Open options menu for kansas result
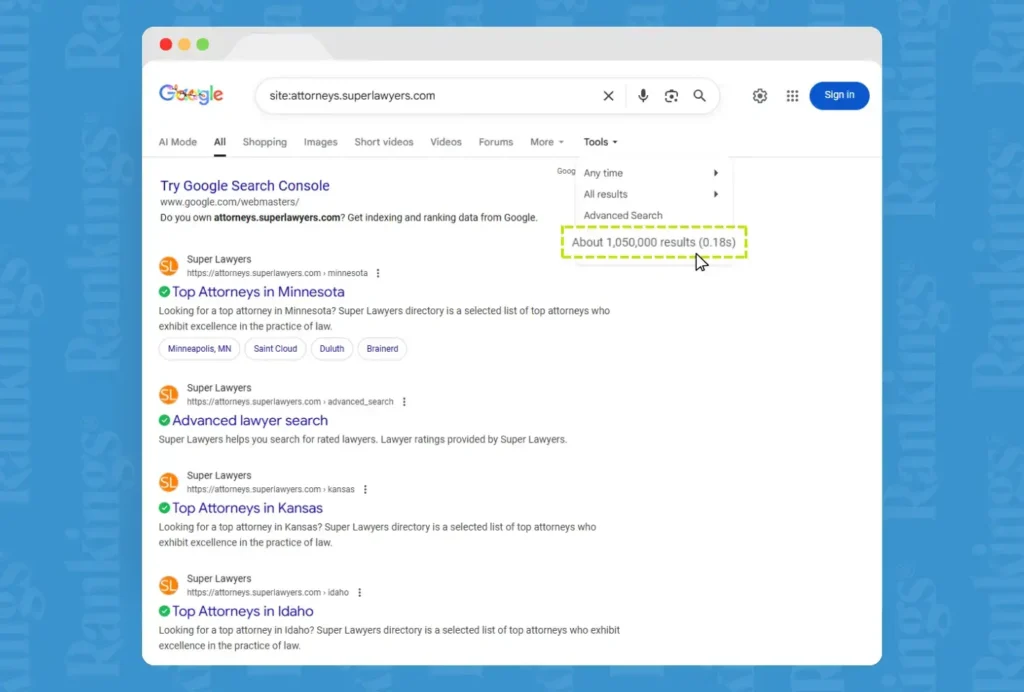This screenshot has width=1024, height=692. pyautogui.click(x=365, y=489)
